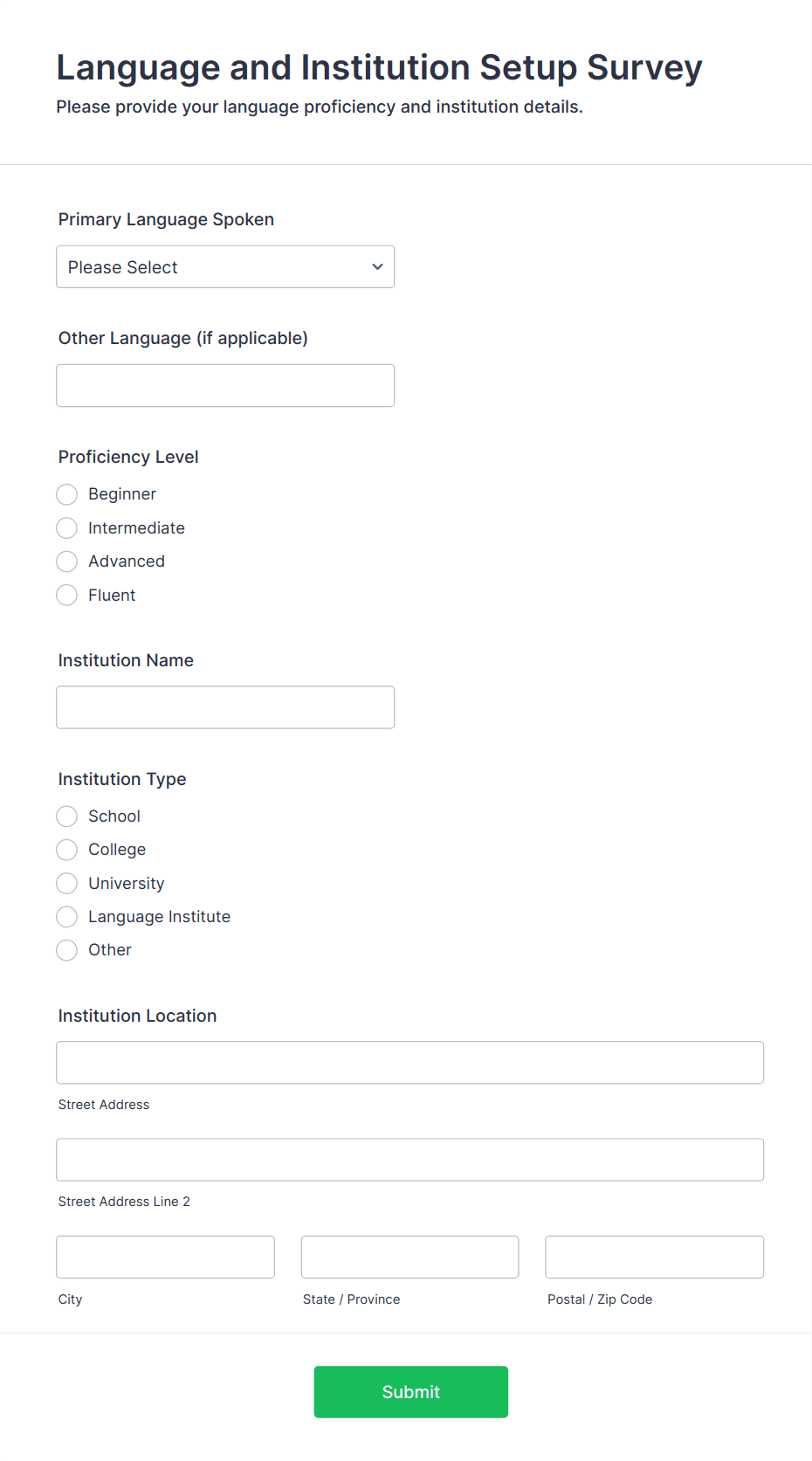
Task: Focus the Institution Name input box
Action: click(224, 707)
